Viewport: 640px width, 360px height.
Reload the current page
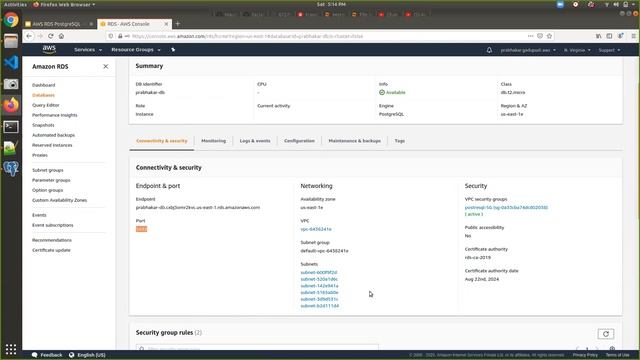[51, 36]
